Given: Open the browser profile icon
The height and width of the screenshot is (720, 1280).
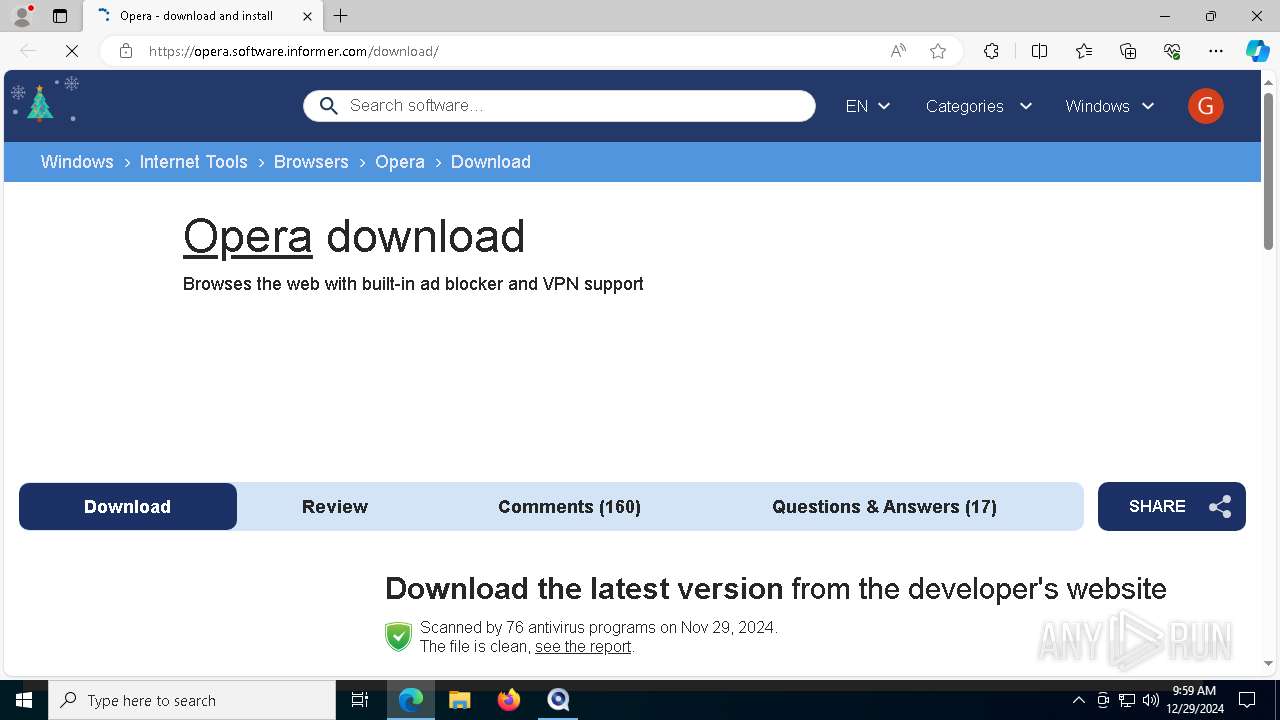Looking at the screenshot, I should click(21, 16).
